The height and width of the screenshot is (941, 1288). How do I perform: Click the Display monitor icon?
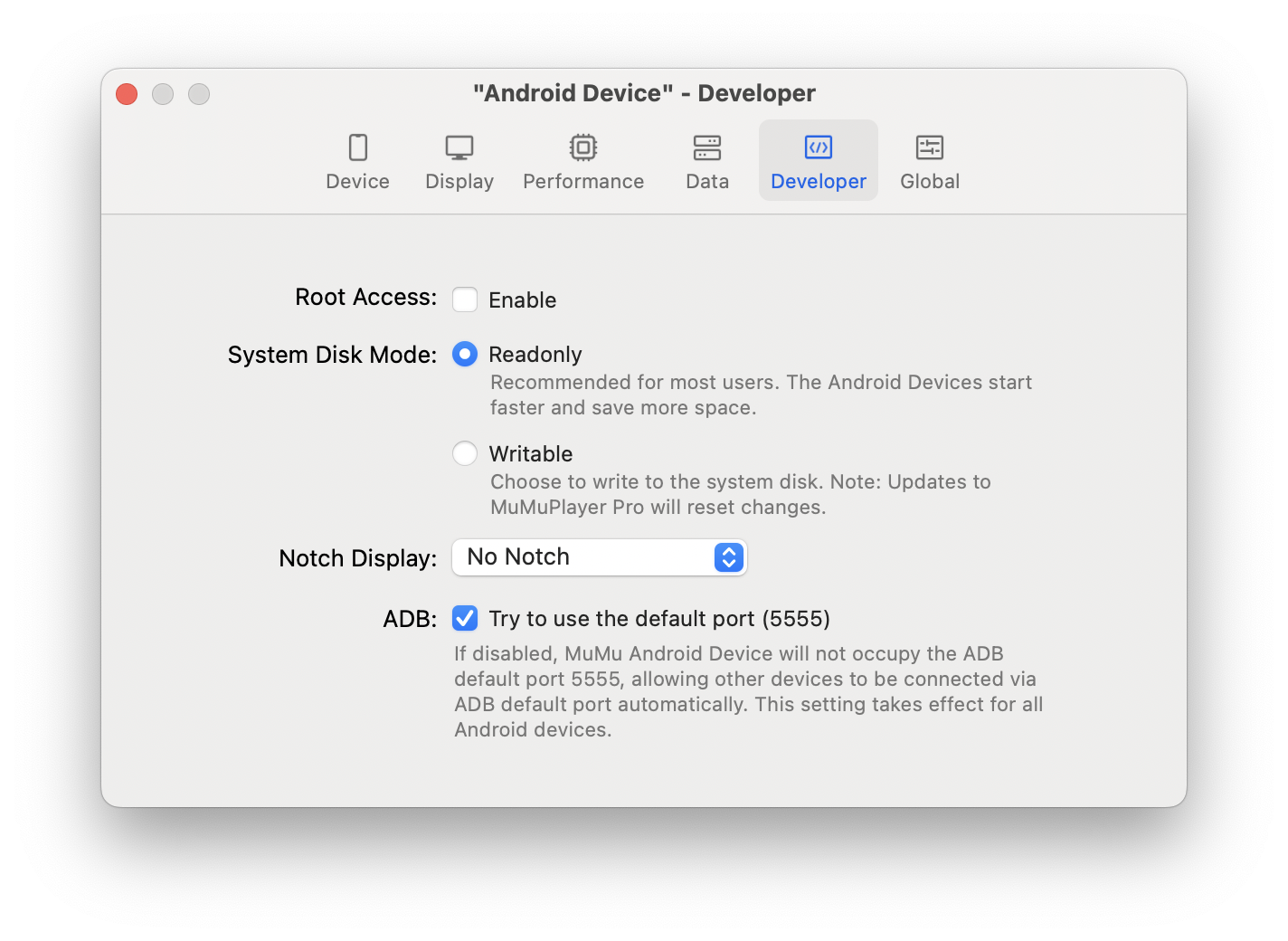click(459, 147)
